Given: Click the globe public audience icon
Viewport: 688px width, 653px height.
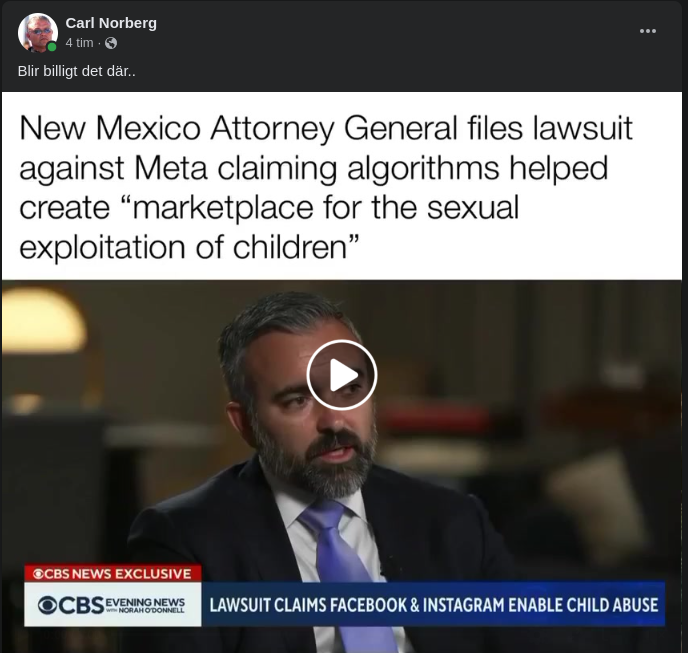Looking at the screenshot, I should (x=111, y=43).
